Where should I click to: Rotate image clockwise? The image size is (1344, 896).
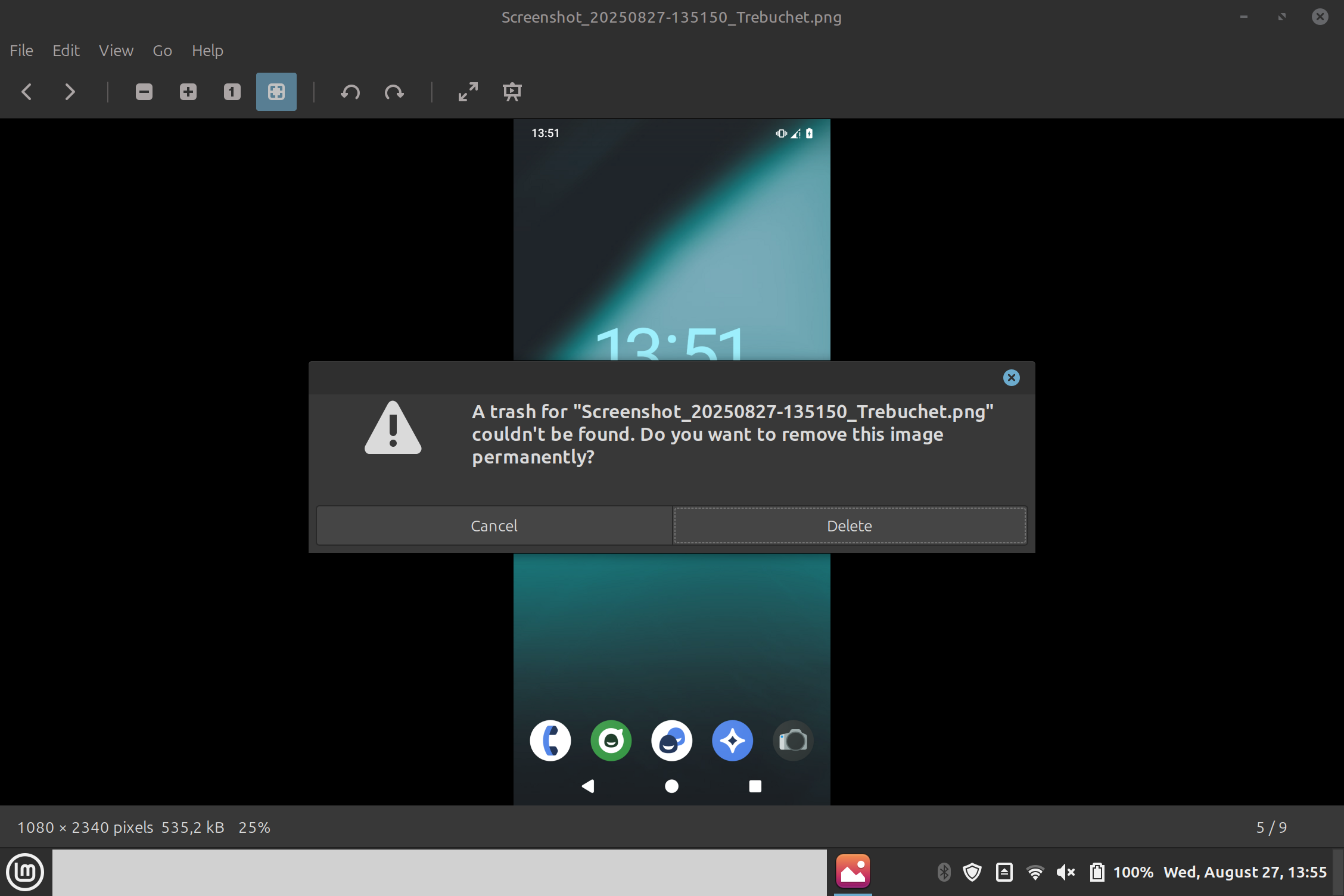(x=394, y=92)
